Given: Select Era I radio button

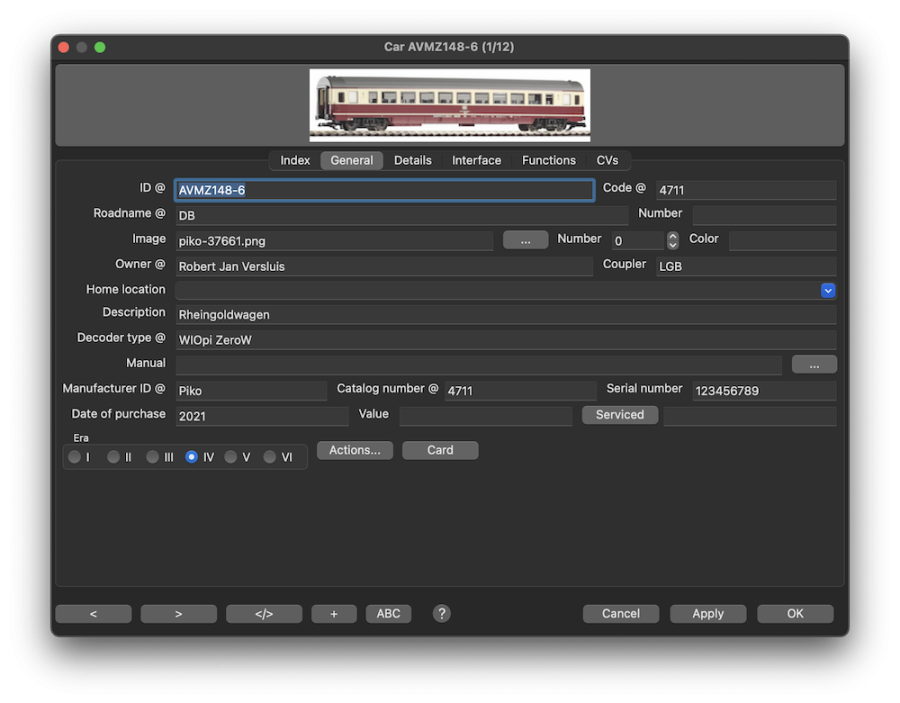Looking at the screenshot, I should pos(75,457).
